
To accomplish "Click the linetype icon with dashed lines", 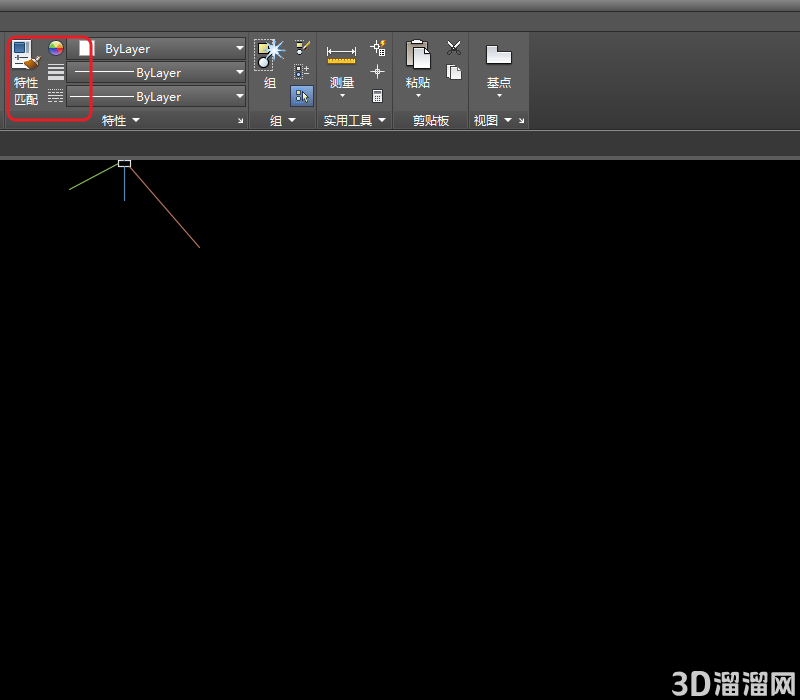I will (56, 96).
